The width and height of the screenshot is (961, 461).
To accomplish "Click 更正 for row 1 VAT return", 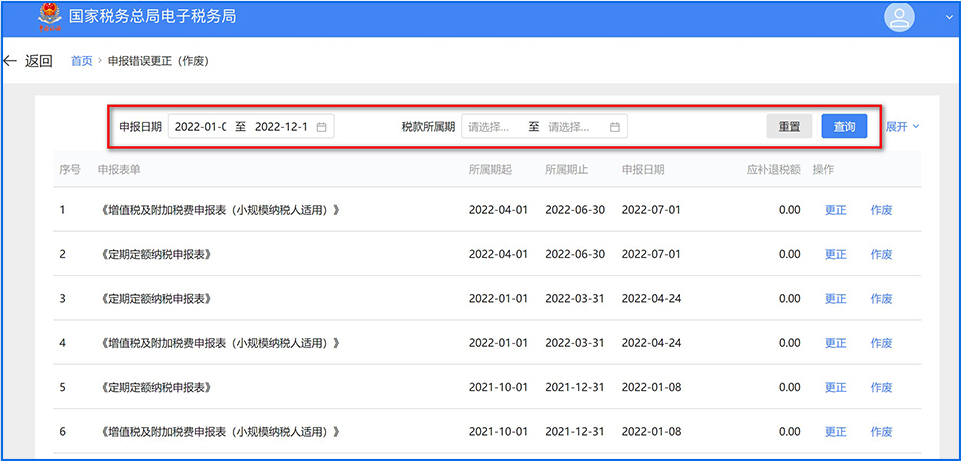I will click(x=835, y=210).
